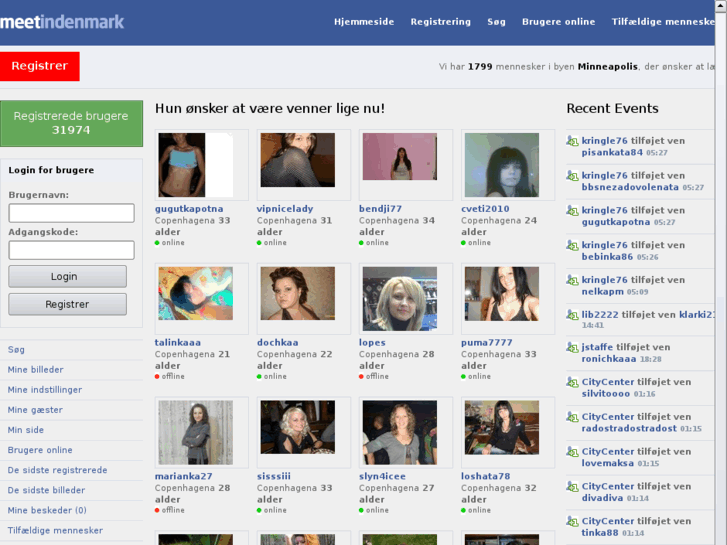The height and width of the screenshot is (545, 727).
Task: Open lopes profile photo
Action: [x=400, y=299]
